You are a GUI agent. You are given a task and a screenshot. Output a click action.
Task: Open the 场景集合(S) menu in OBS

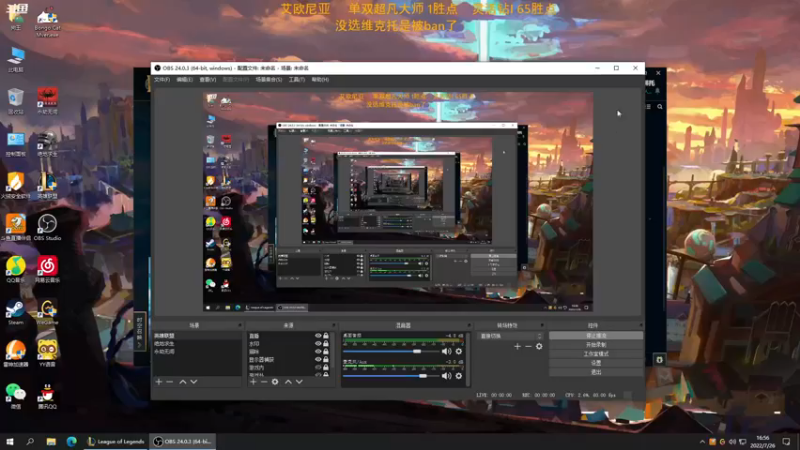[x=269, y=80]
